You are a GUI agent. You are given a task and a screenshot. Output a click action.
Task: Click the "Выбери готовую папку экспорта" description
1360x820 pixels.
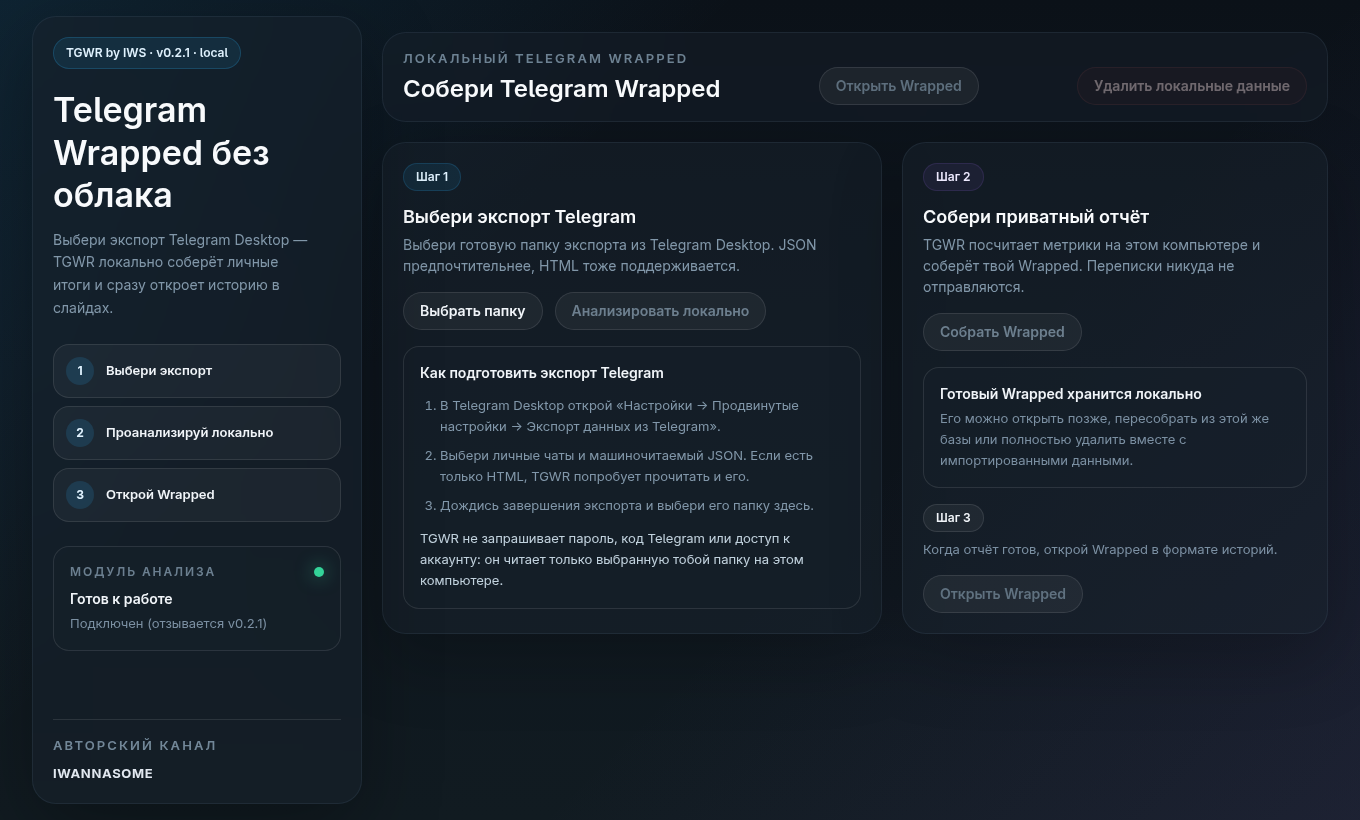[610, 256]
